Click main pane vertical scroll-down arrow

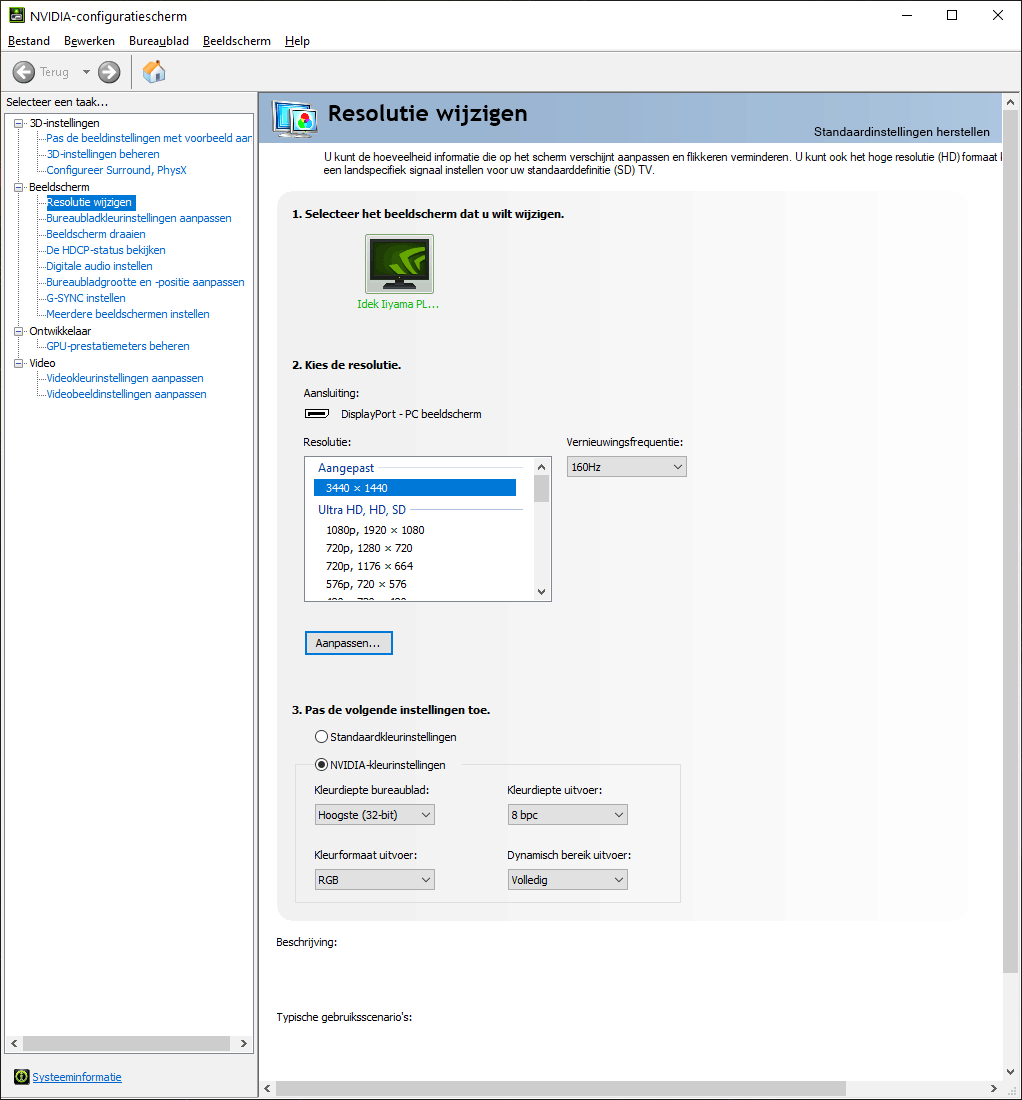[1010, 1071]
